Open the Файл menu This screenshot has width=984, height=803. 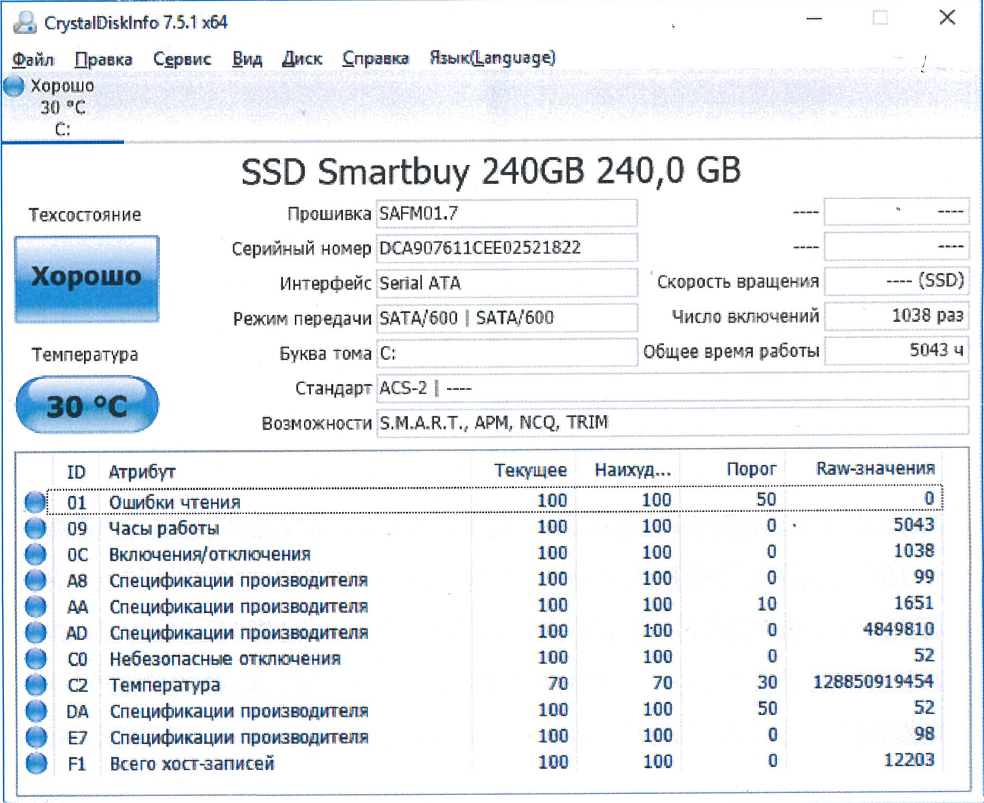tap(34, 59)
